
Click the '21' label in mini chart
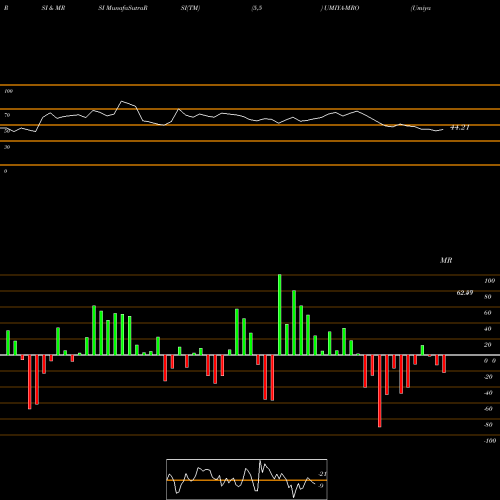tap(323, 474)
